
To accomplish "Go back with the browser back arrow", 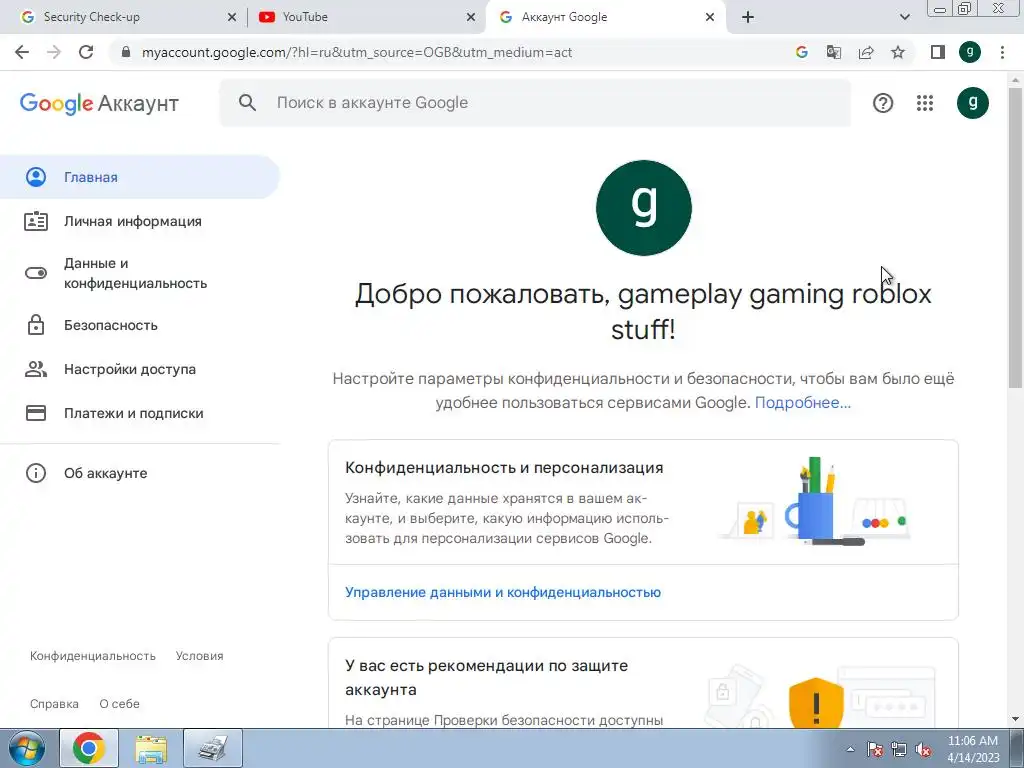I will pos(22,52).
